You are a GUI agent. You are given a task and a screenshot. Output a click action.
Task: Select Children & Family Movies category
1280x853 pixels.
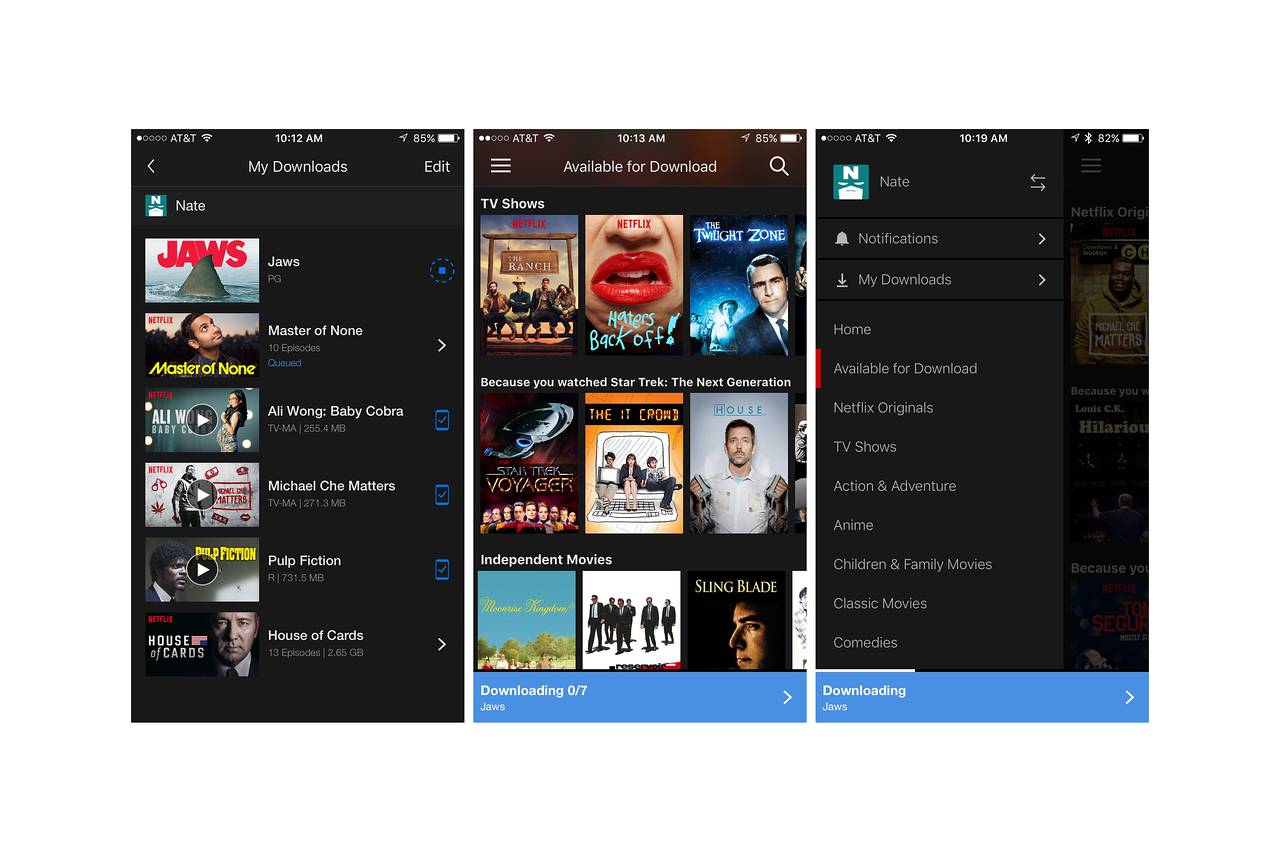(913, 564)
